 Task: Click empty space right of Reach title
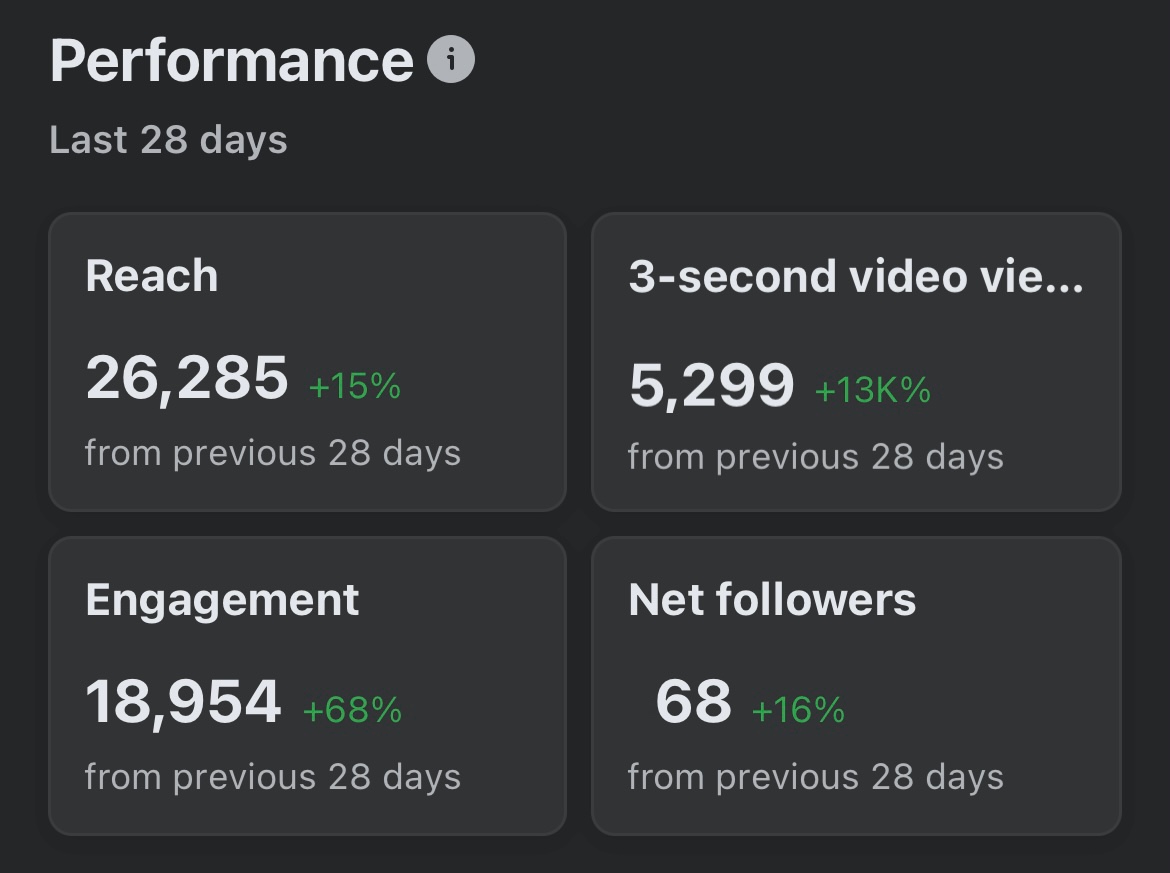tap(400, 276)
